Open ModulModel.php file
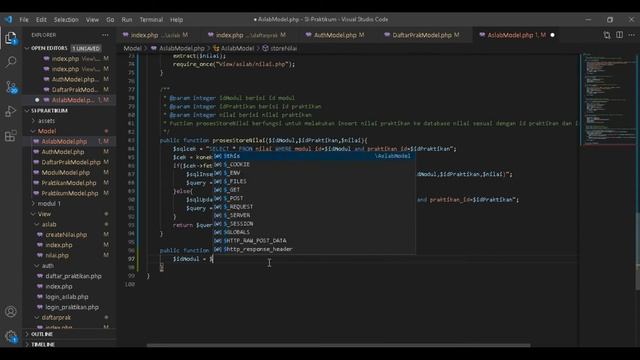Image resolution: width=640 pixels, height=360 pixels. point(65,173)
